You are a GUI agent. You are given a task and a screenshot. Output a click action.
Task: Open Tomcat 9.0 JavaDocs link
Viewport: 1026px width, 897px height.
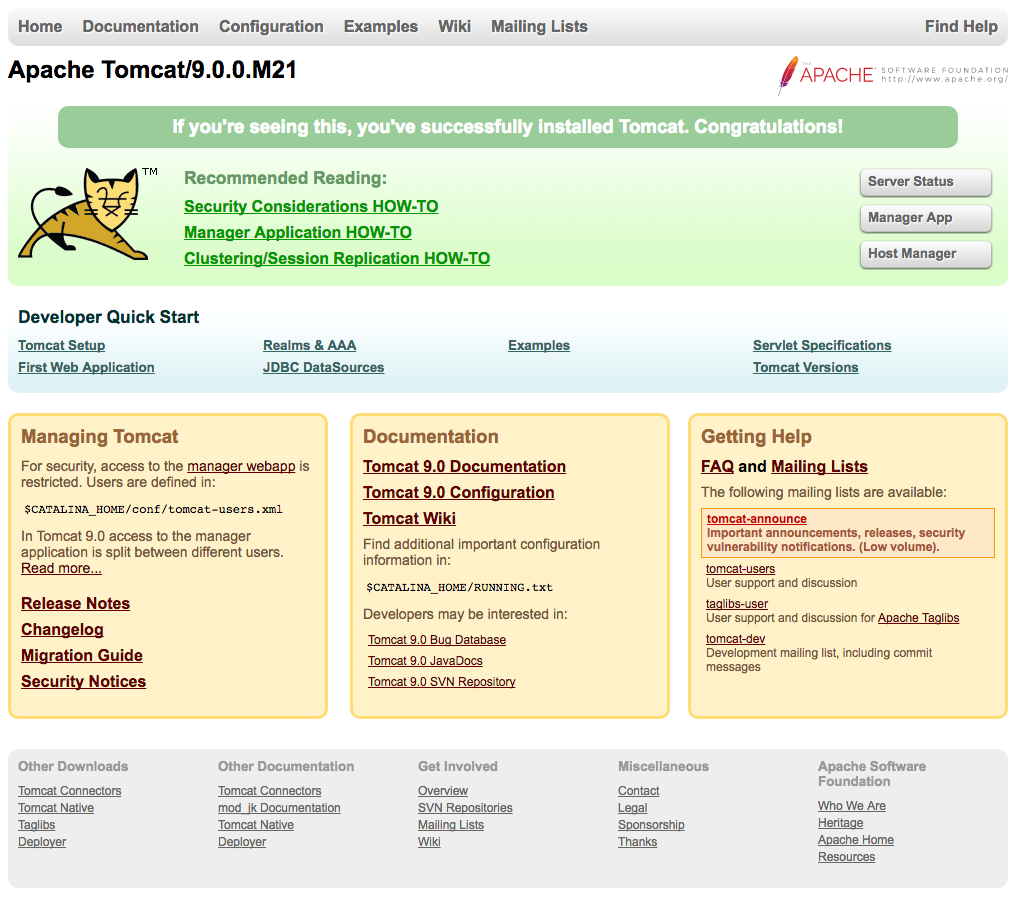click(x=425, y=661)
